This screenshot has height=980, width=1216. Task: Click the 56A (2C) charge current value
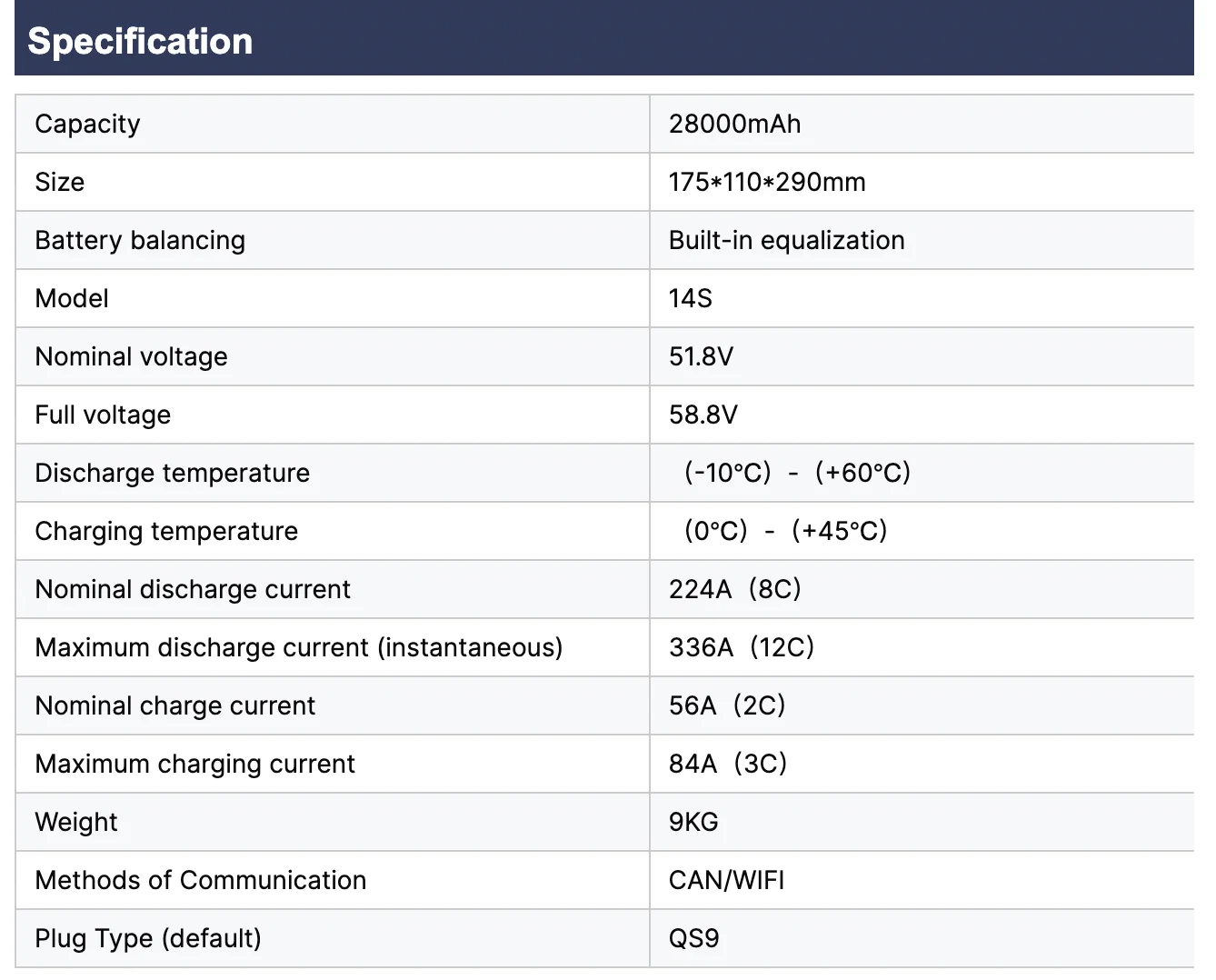[726, 705]
